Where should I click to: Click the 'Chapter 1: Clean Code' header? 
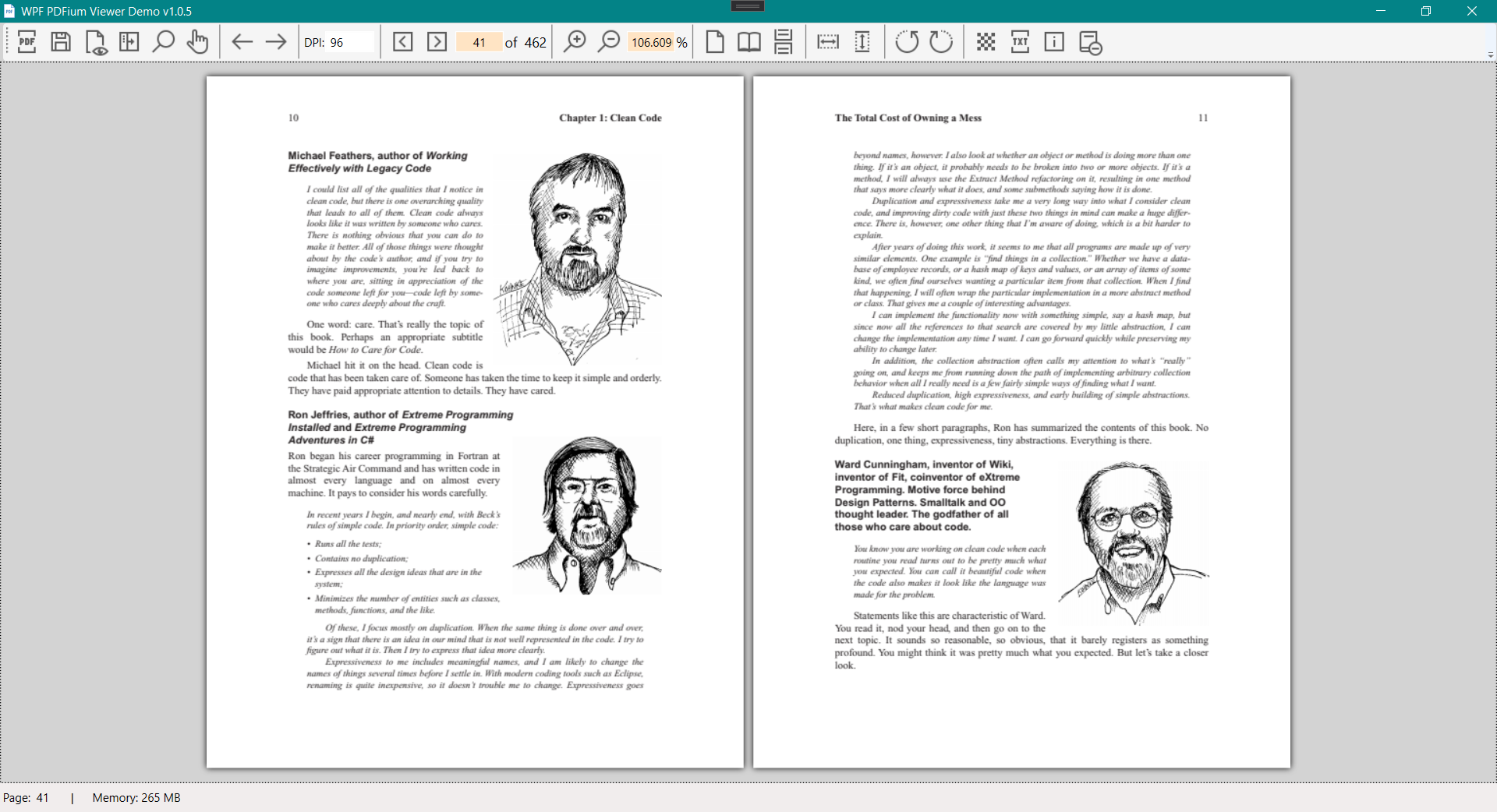610,118
